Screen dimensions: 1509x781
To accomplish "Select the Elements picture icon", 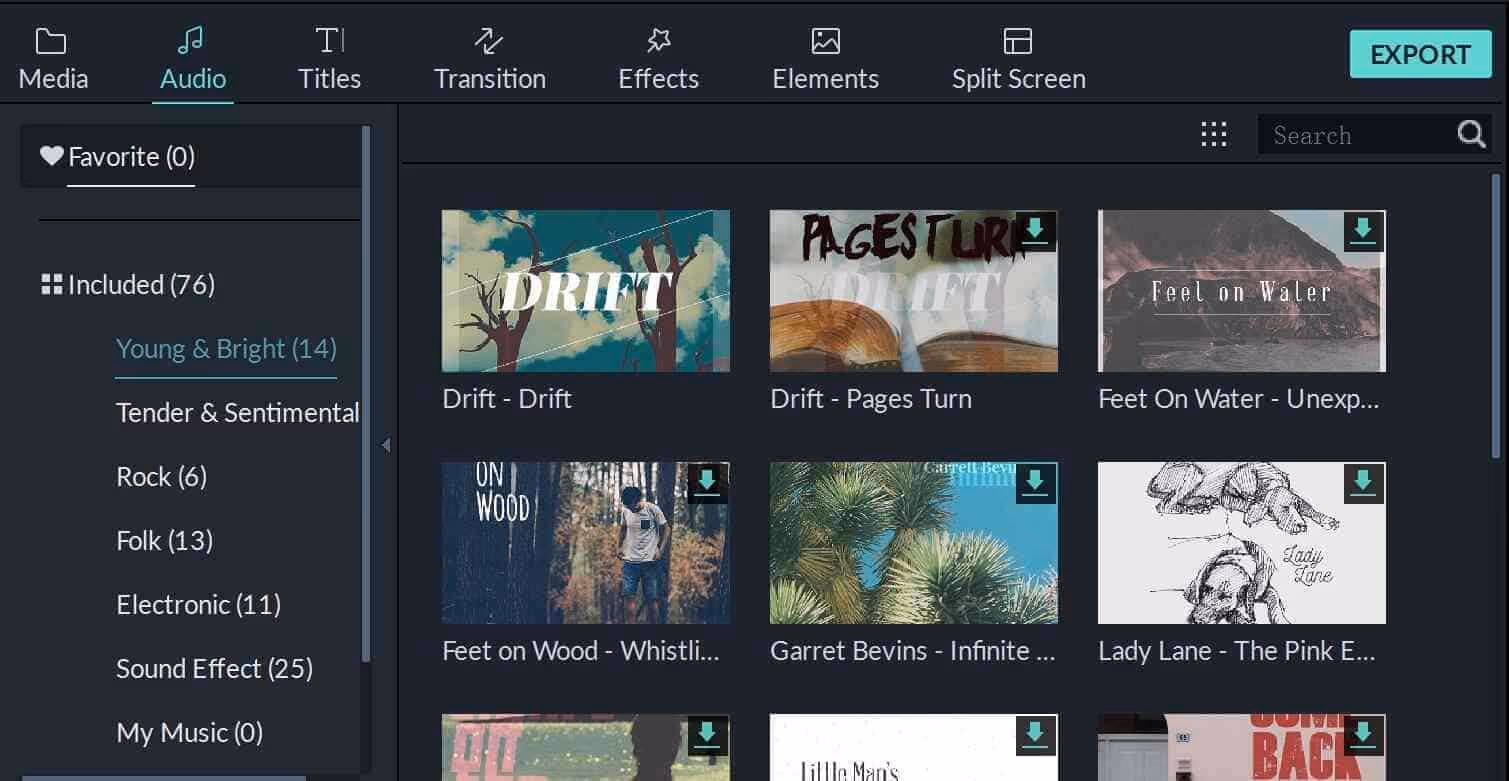I will pyautogui.click(x=823, y=42).
